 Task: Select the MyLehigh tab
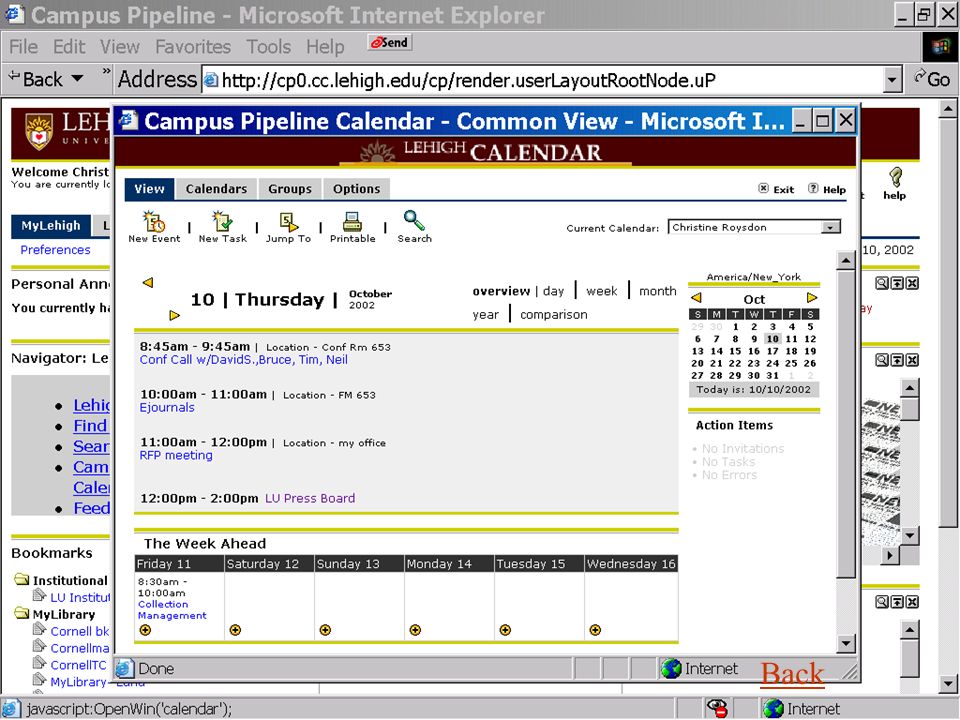(x=51, y=226)
